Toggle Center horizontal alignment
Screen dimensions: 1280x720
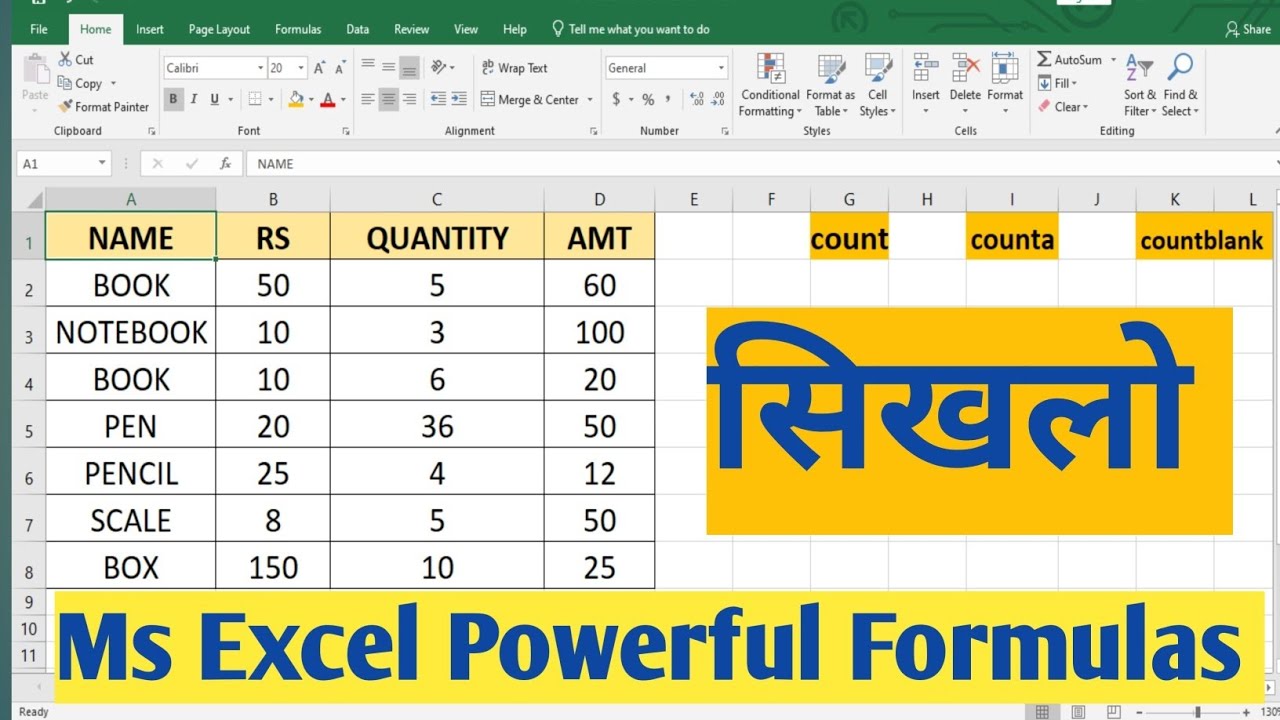388,99
